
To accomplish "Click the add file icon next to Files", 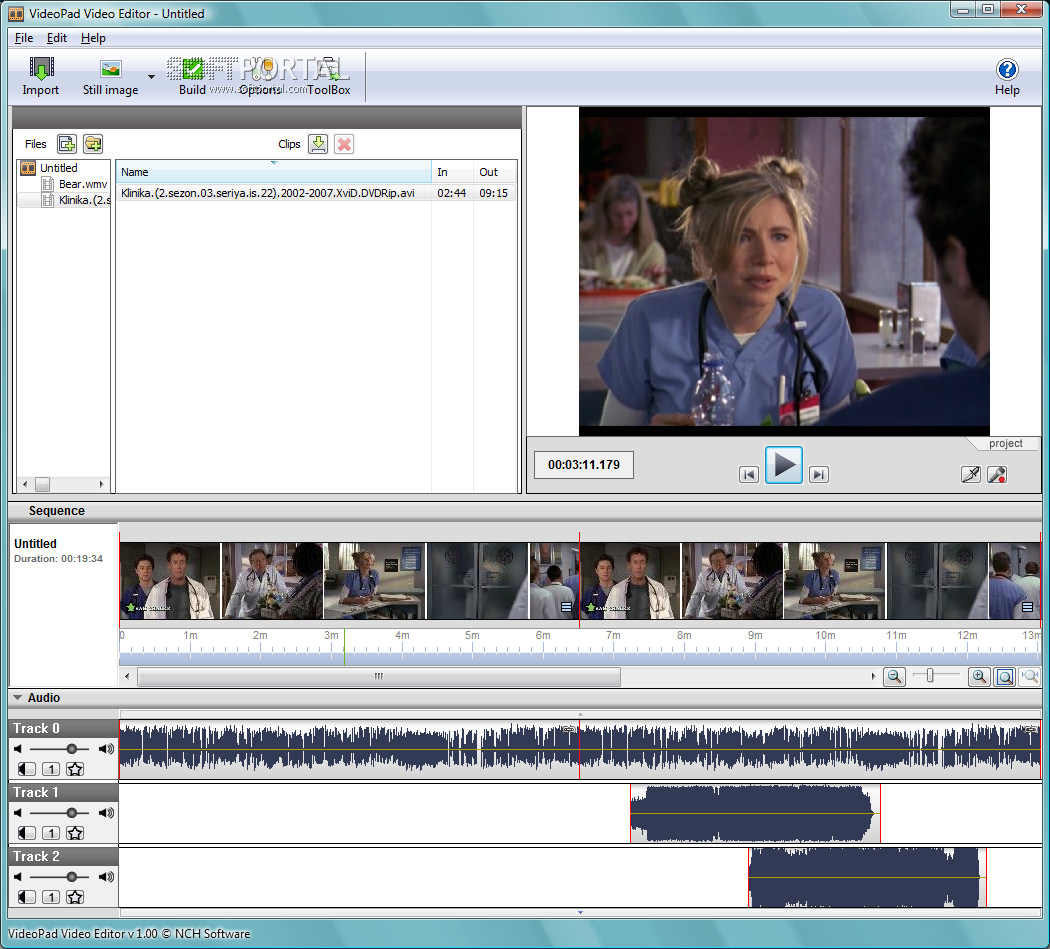I will click(66, 143).
